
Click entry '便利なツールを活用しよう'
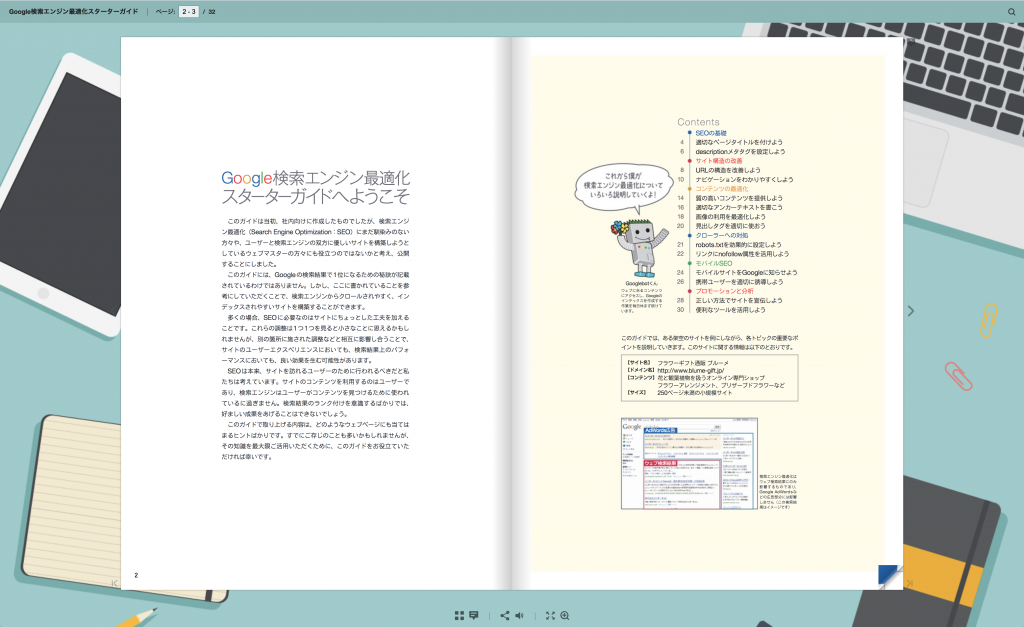pos(730,310)
